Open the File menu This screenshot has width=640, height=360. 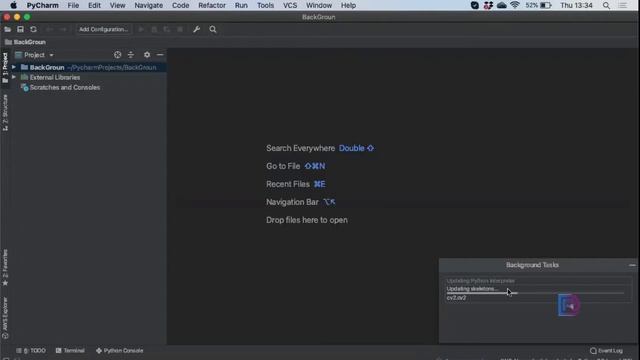click(x=73, y=5)
